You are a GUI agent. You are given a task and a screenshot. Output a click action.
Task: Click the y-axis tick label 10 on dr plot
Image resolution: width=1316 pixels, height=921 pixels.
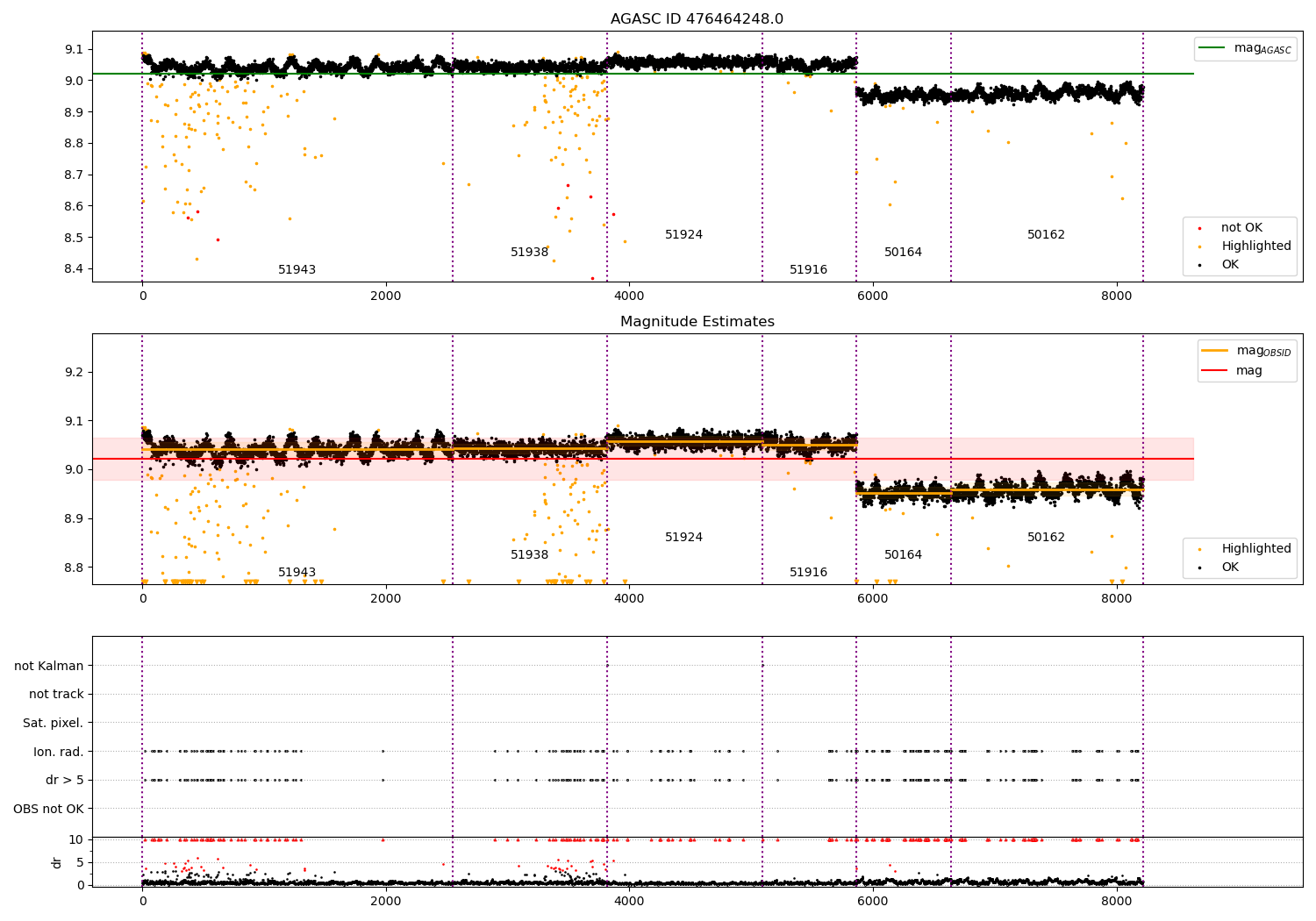pos(76,839)
